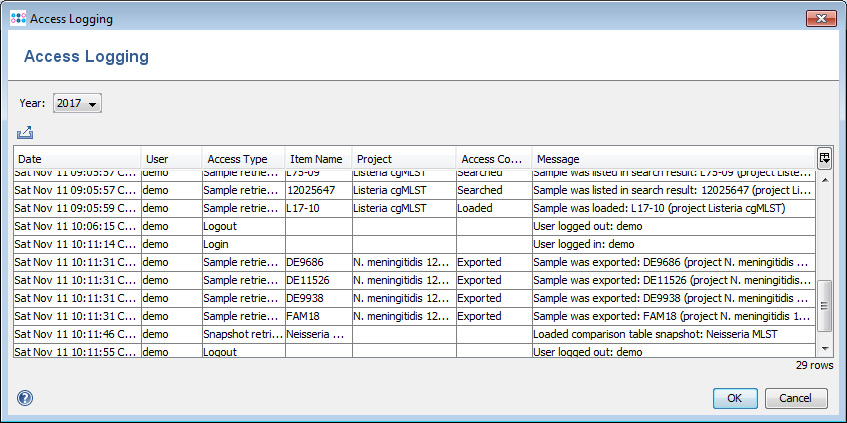Open the Year 2017 dropdown
This screenshot has height=423, width=847.
tap(77, 103)
